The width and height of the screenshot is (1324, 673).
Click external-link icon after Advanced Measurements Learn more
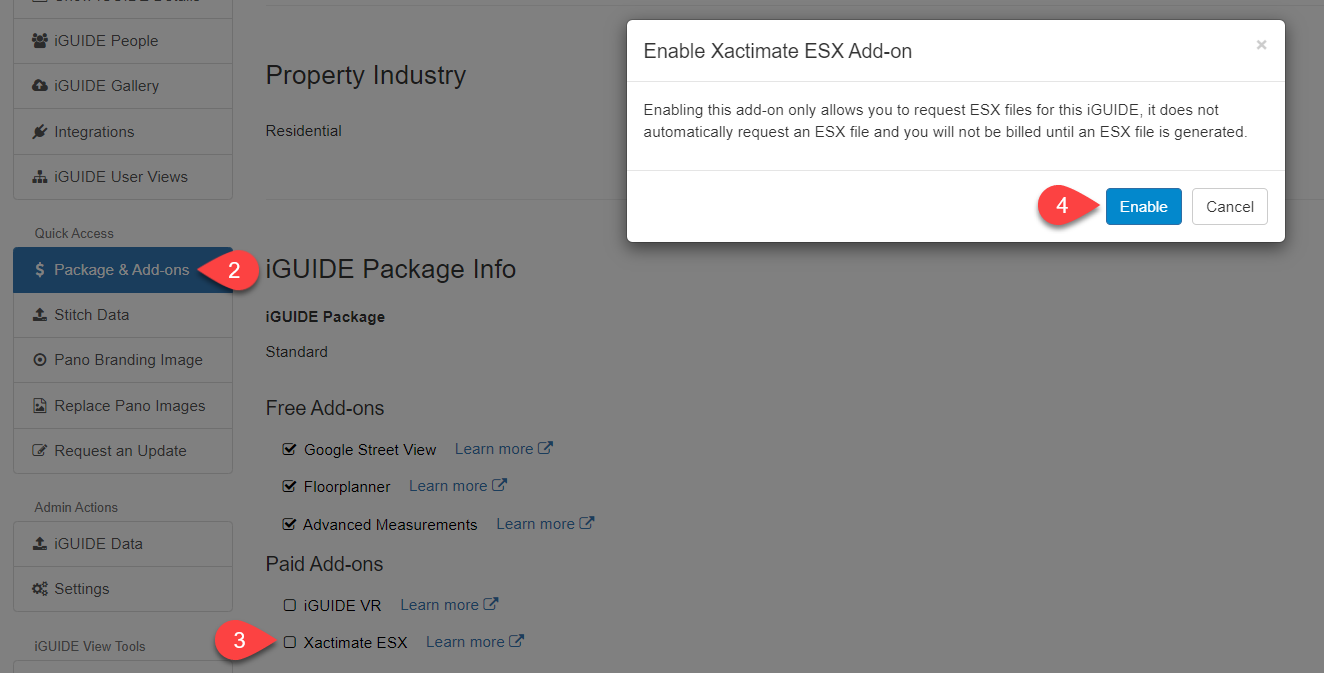[587, 523]
